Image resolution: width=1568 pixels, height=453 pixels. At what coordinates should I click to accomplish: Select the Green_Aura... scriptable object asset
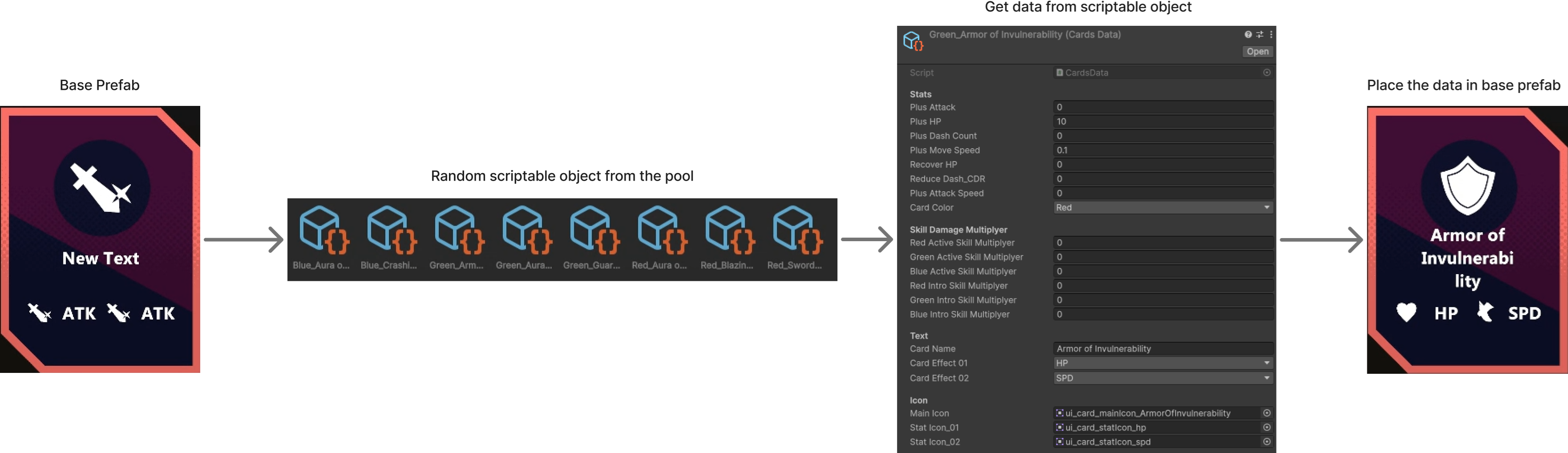point(524,238)
